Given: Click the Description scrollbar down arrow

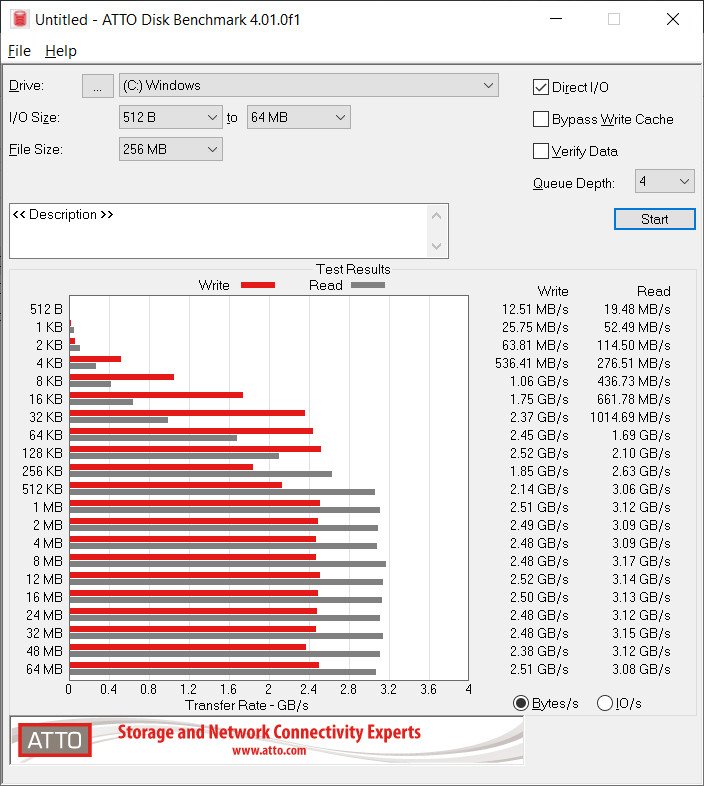Looking at the screenshot, I should 436,246.
